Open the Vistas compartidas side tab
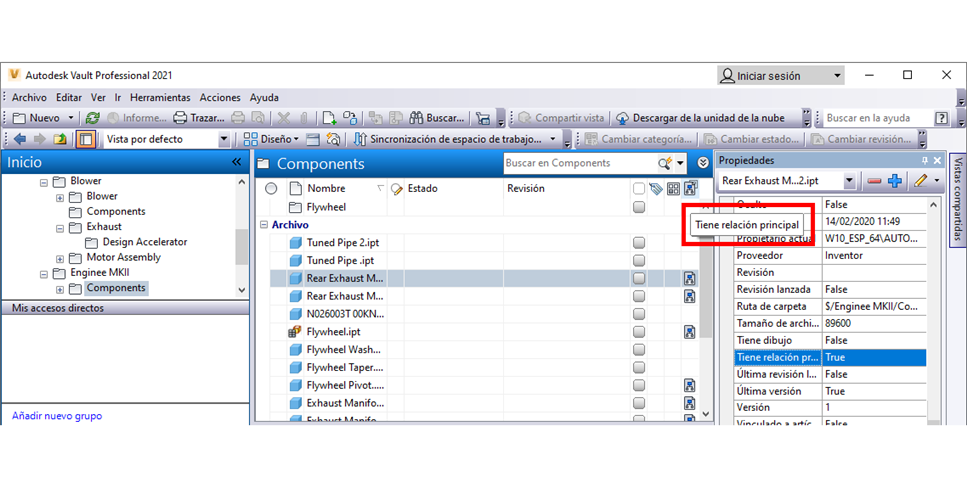Viewport: 967px width, 493px height. [957, 199]
